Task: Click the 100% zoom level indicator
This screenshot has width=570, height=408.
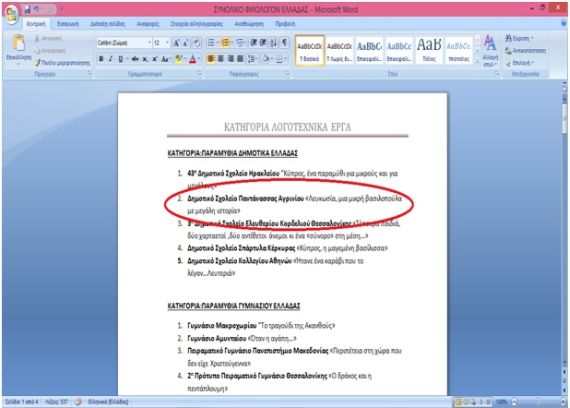Action: 502,402
